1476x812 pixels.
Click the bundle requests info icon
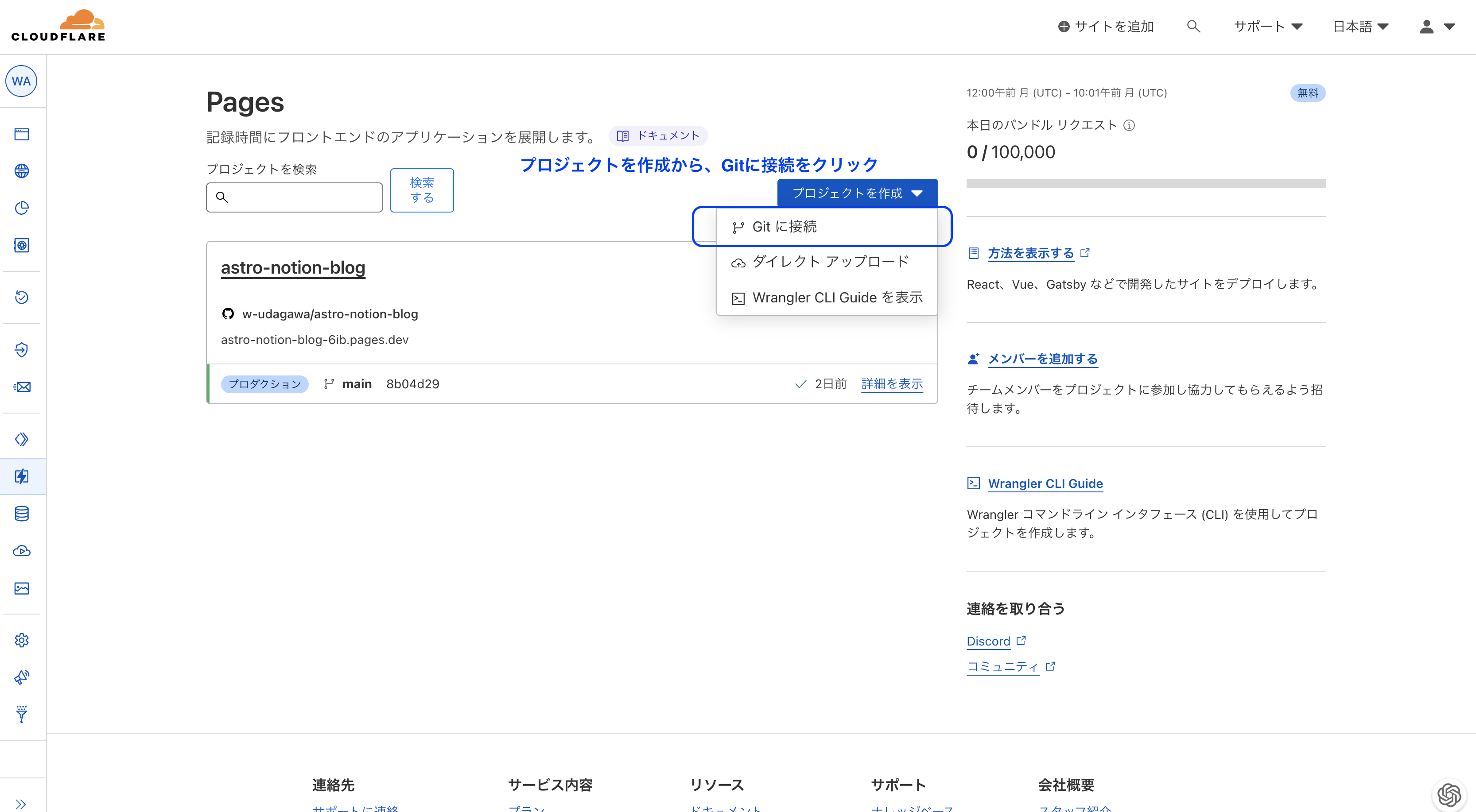[1129, 125]
